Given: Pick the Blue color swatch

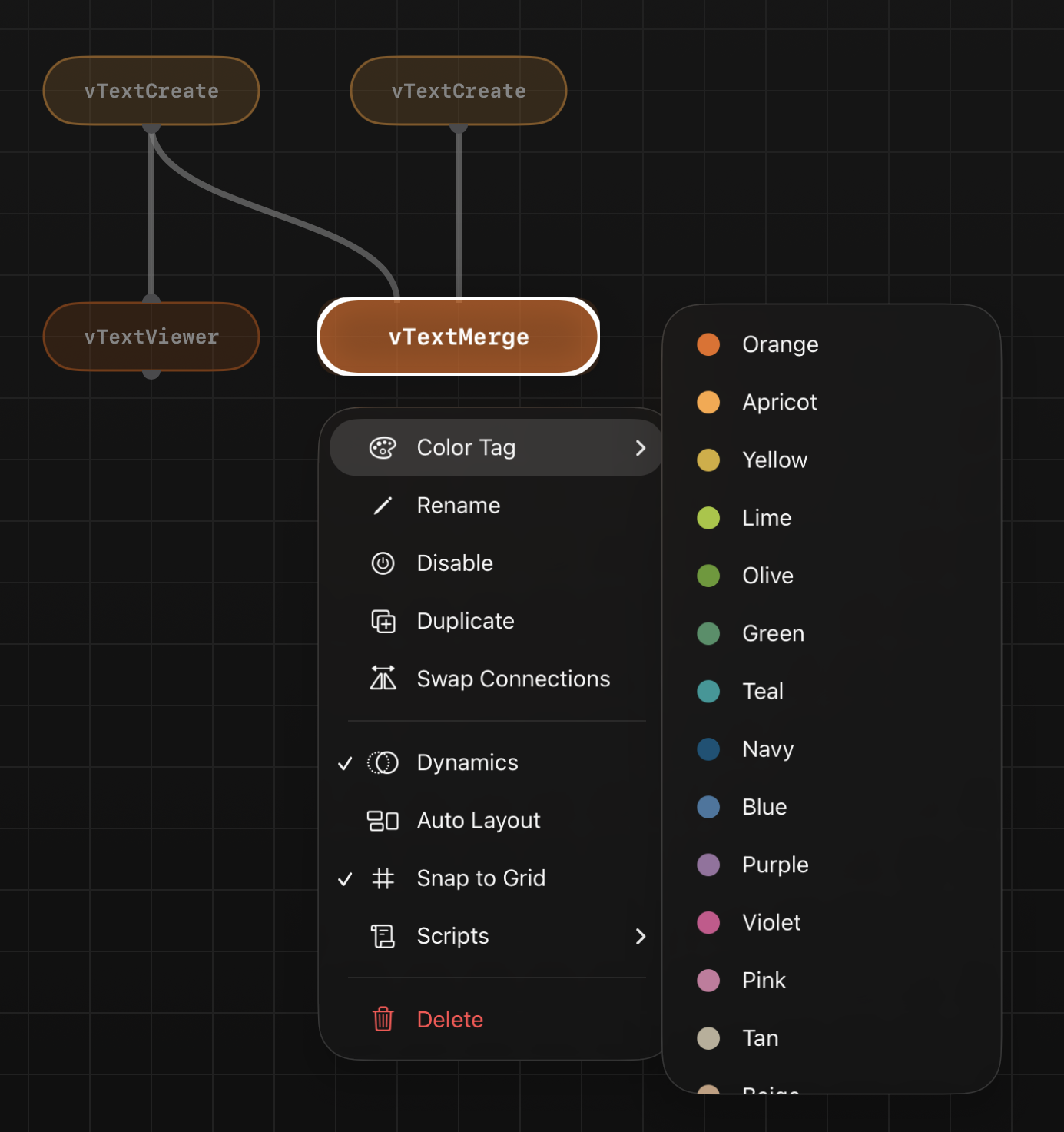Looking at the screenshot, I should pyautogui.click(x=708, y=807).
